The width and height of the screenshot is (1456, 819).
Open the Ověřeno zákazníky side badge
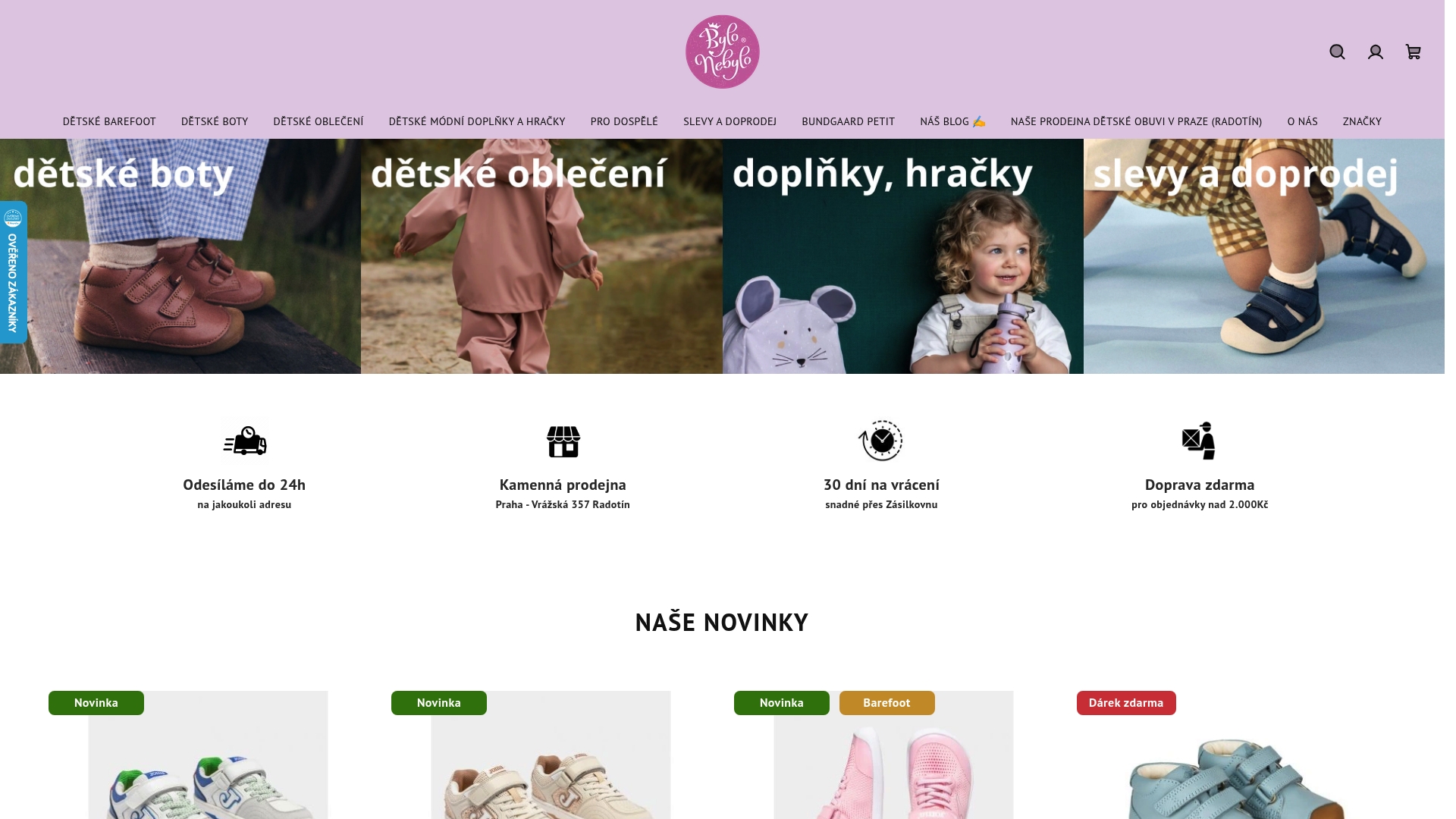point(13,272)
